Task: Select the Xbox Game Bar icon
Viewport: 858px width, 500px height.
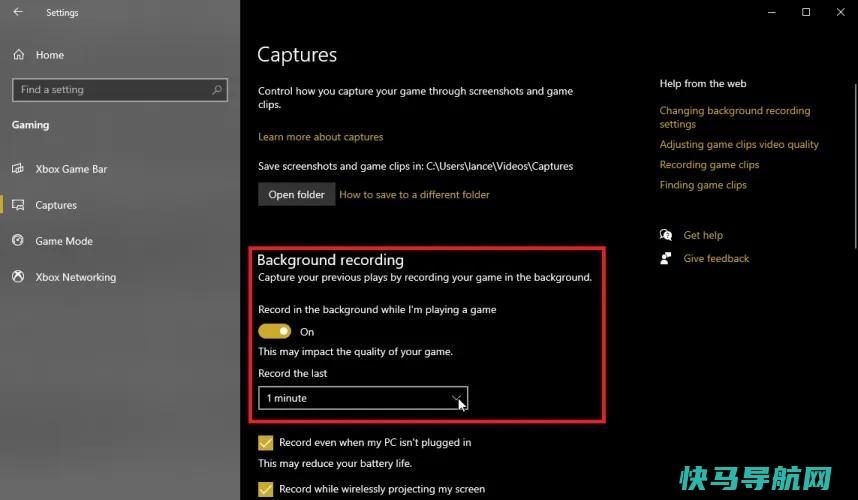Action: point(18,168)
